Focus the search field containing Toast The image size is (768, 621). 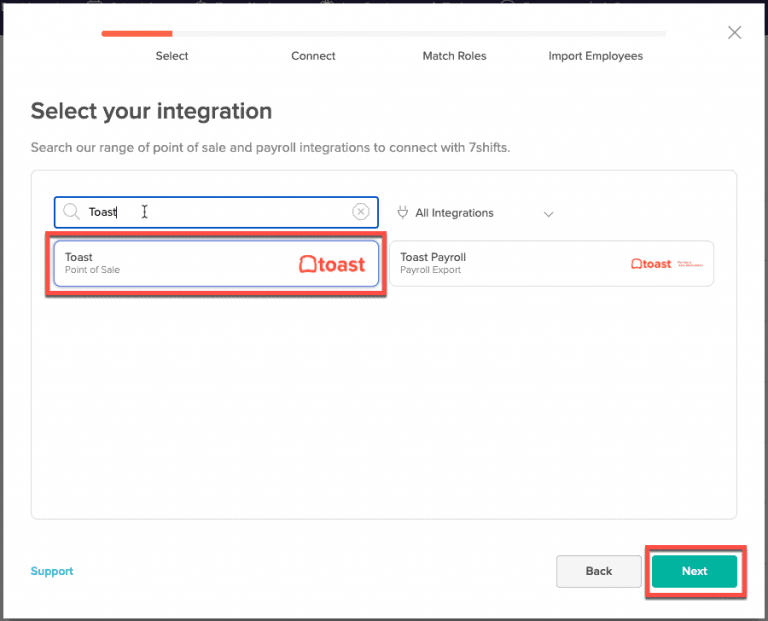[x=220, y=212]
